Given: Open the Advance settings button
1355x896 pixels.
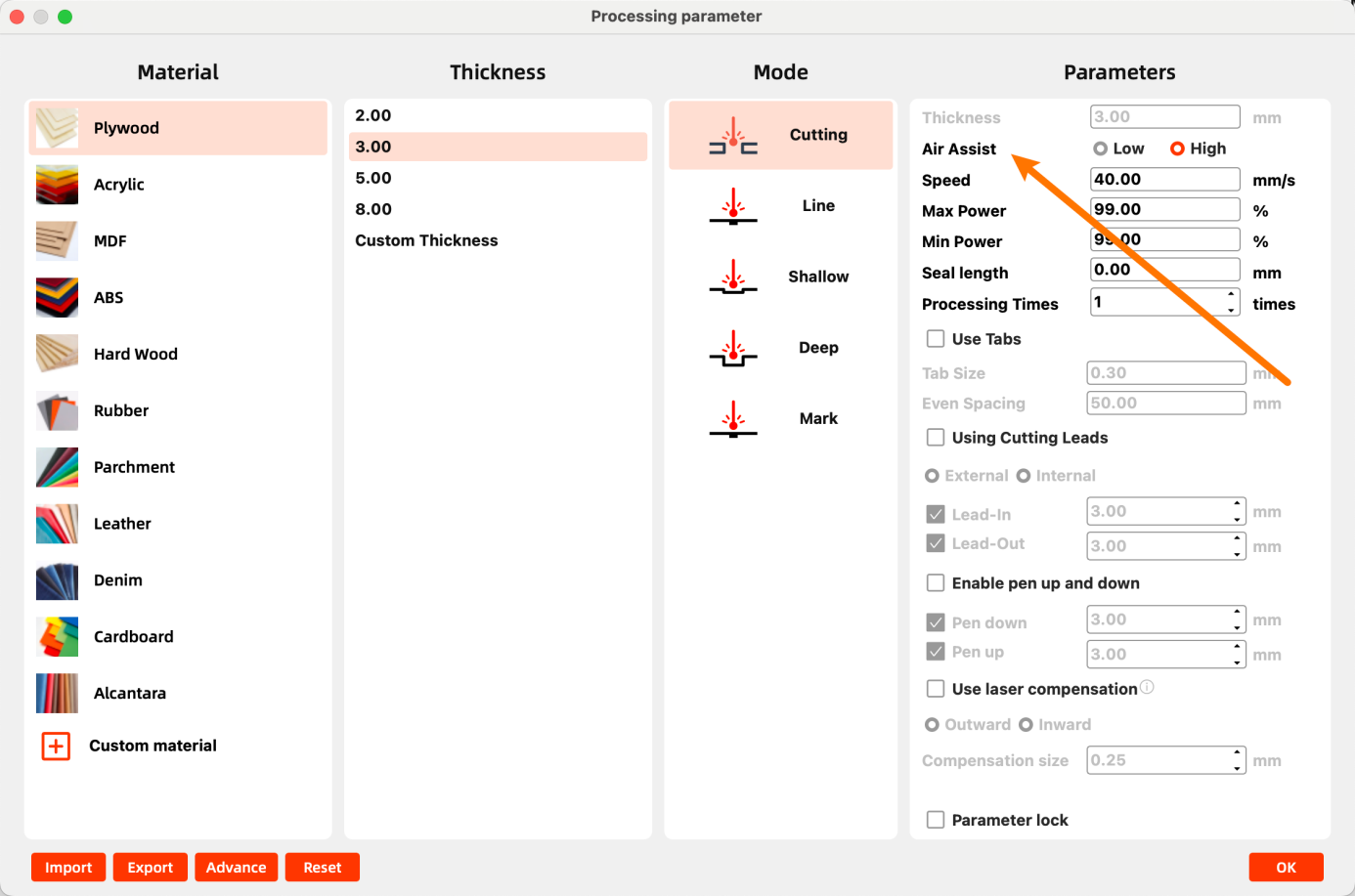Looking at the screenshot, I should coord(236,868).
